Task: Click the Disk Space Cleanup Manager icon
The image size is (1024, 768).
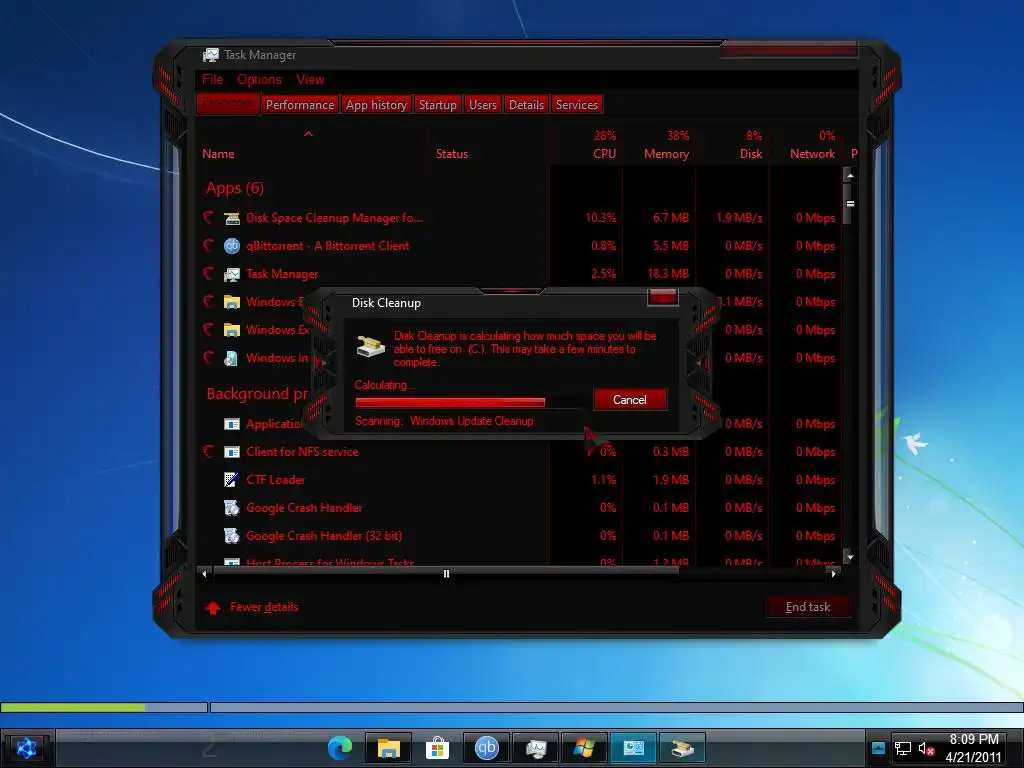Action: [x=232, y=218]
